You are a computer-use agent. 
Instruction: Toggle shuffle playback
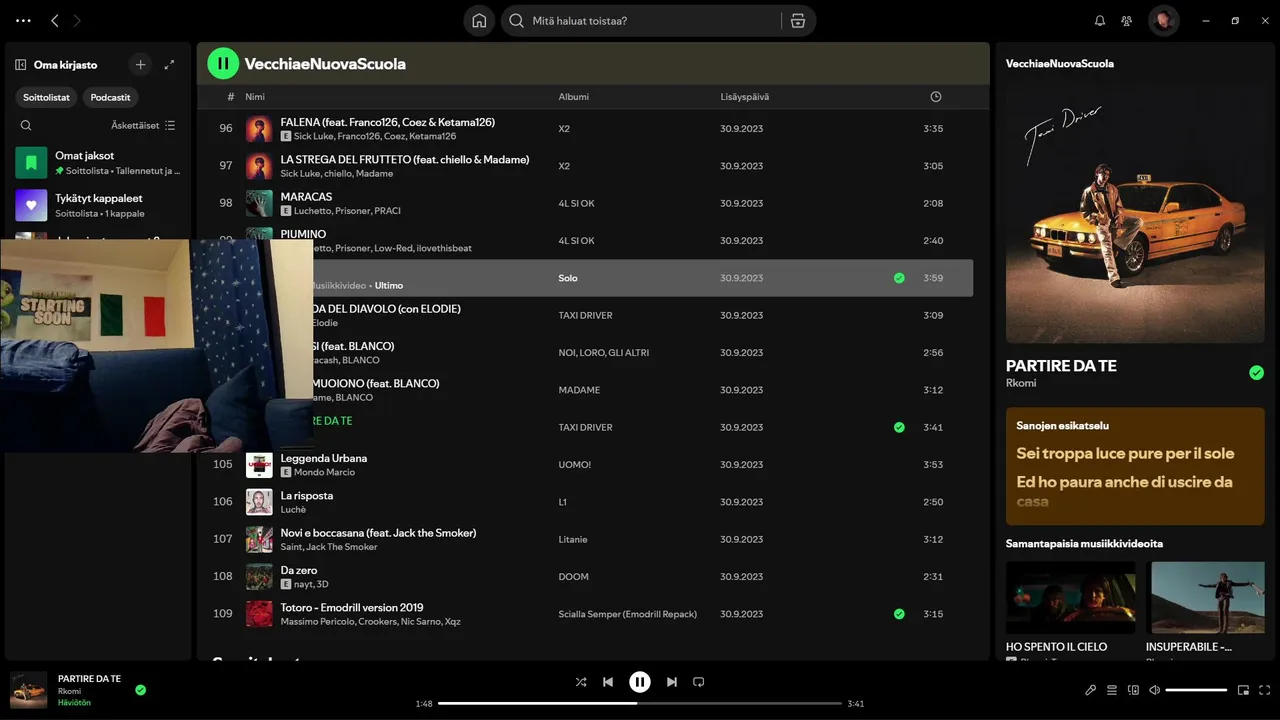coord(581,682)
